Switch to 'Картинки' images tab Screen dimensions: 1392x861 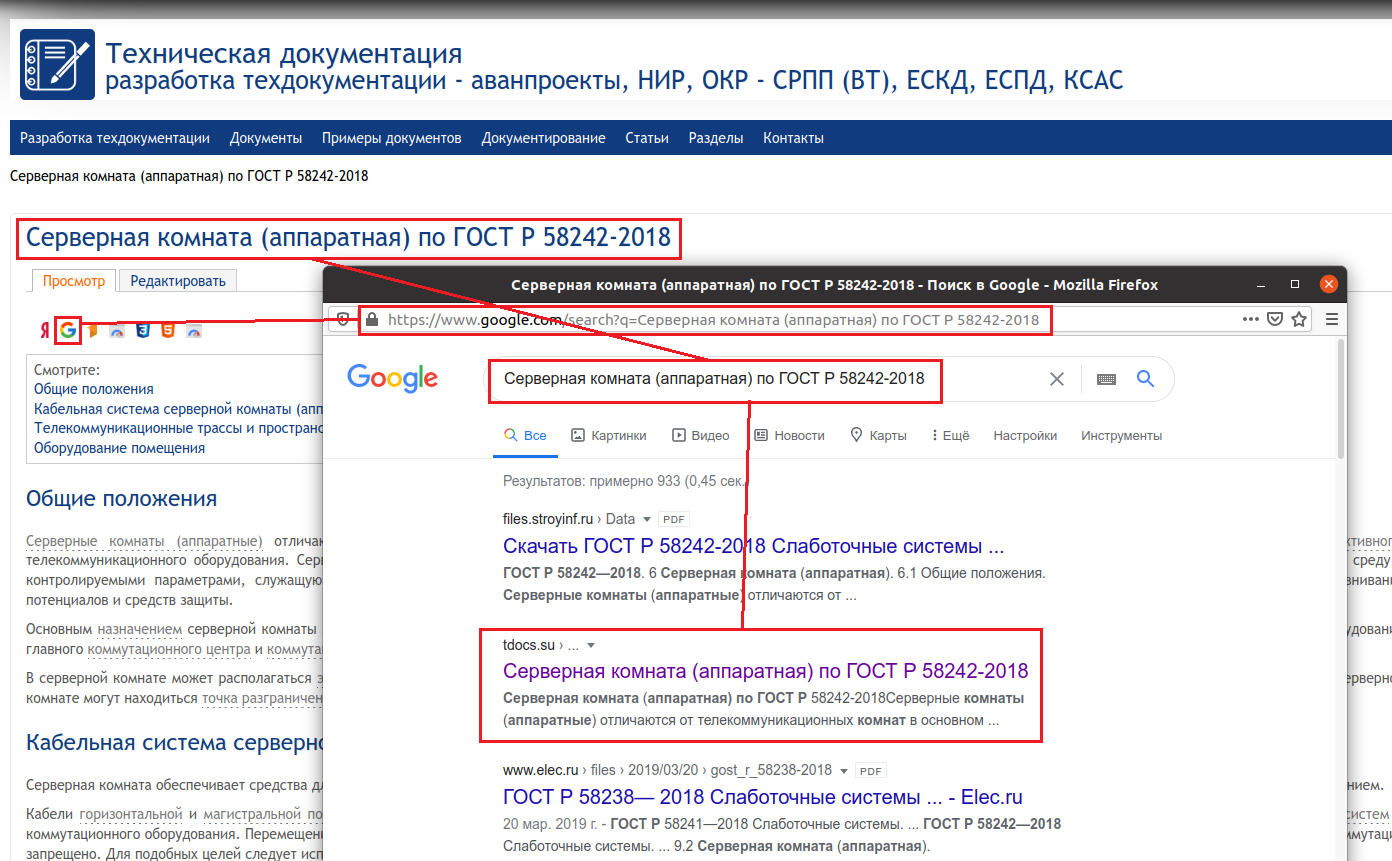pyautogui.click(x=609, y=436)
